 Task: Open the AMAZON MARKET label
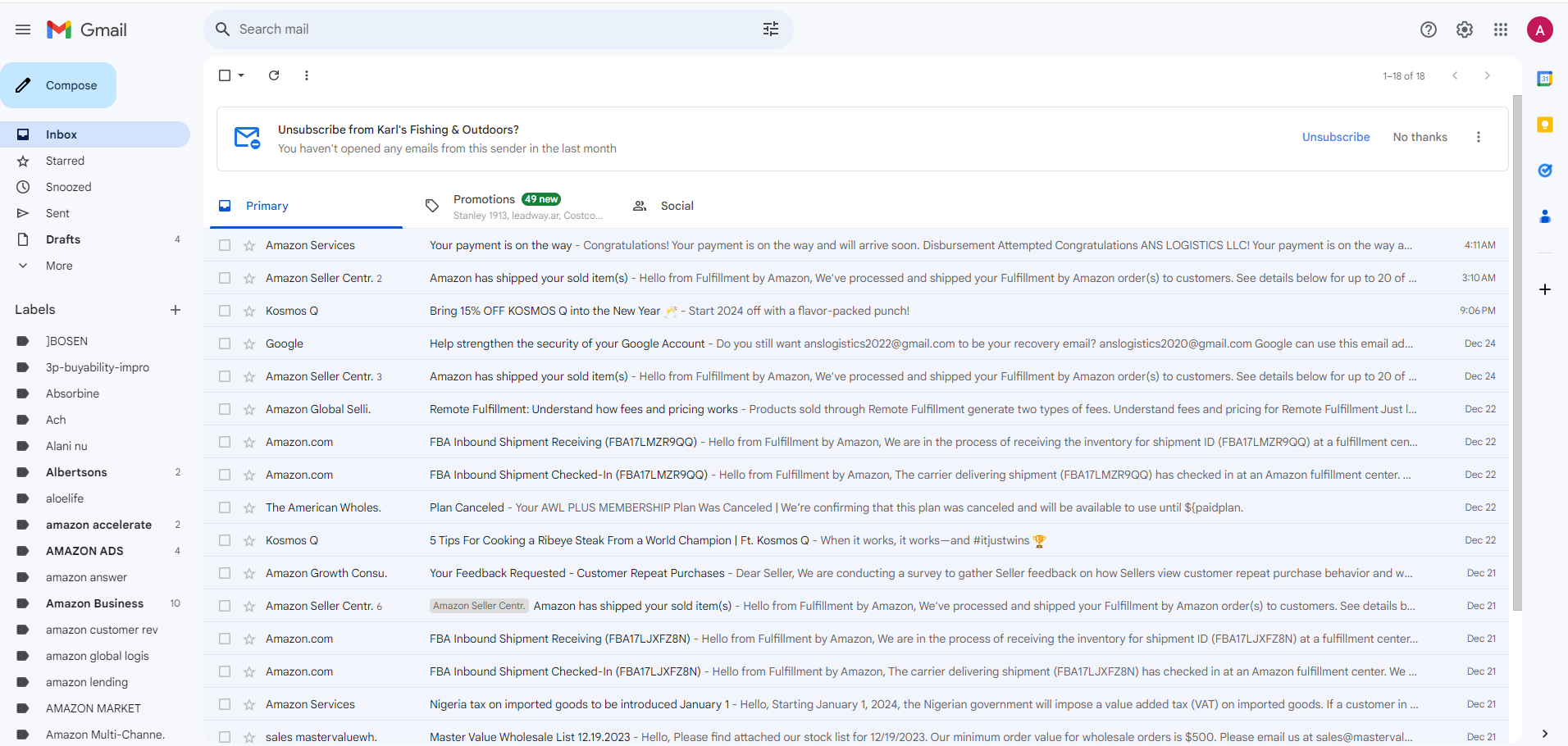(x=95, y=708)
